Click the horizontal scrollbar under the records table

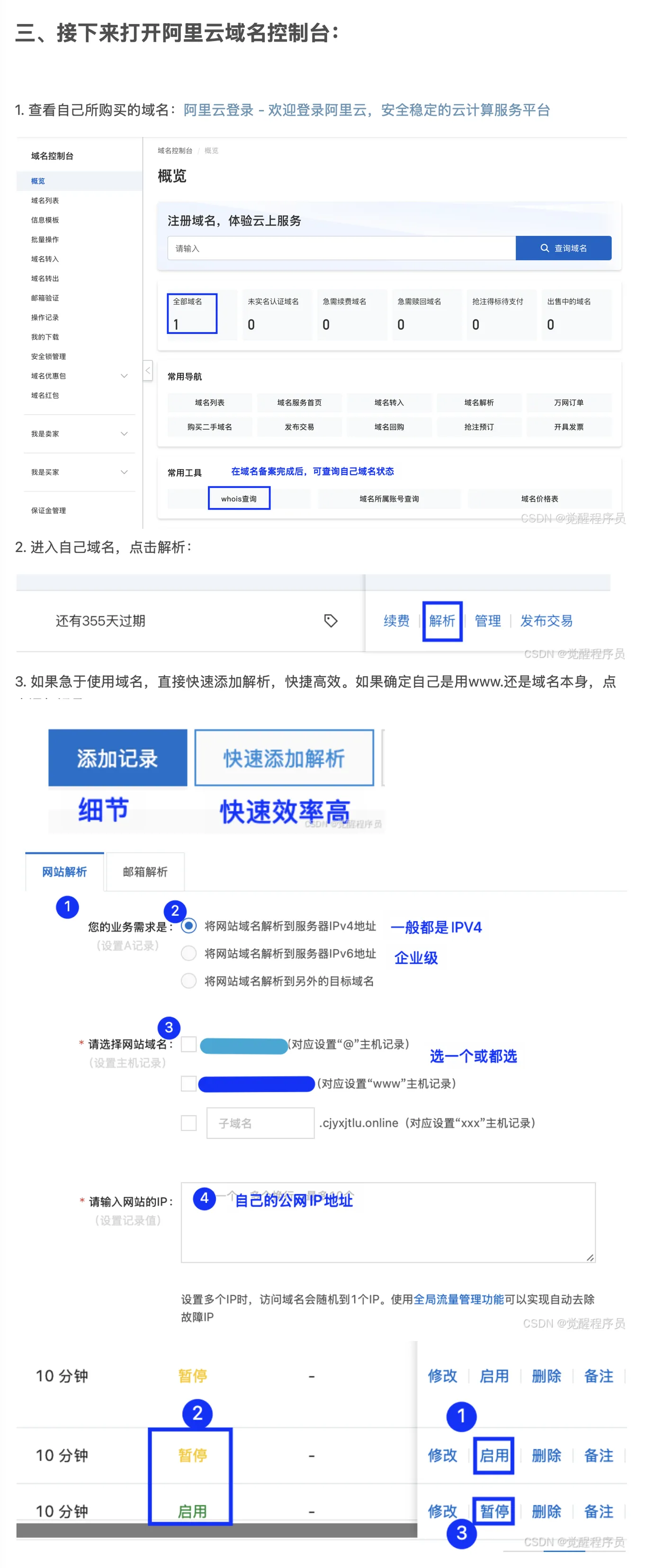pyautogui.click(x=216, y=1531)
